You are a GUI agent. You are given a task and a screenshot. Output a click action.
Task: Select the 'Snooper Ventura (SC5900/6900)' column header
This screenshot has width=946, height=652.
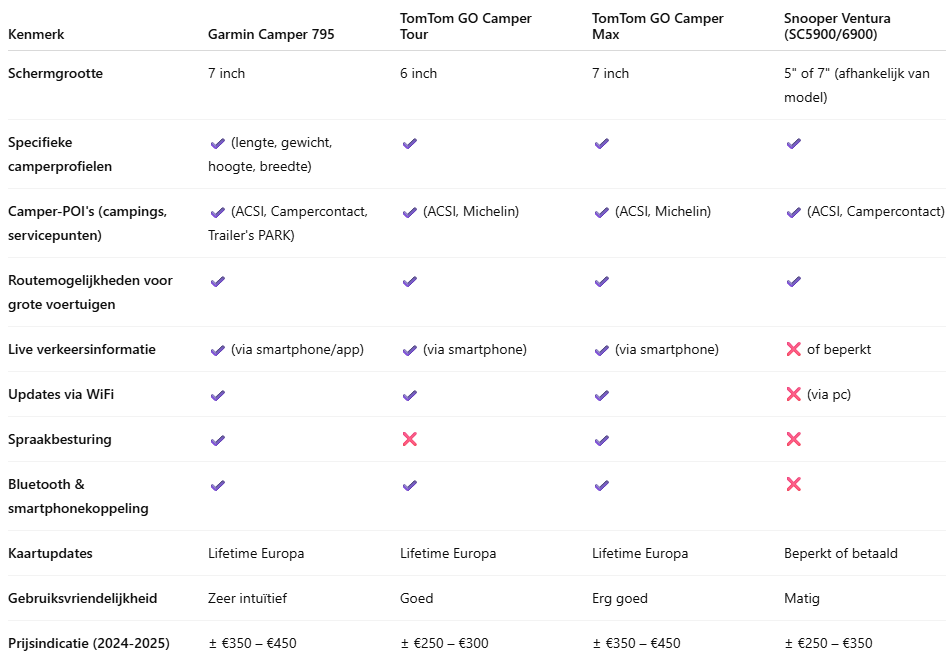(837, 27)
